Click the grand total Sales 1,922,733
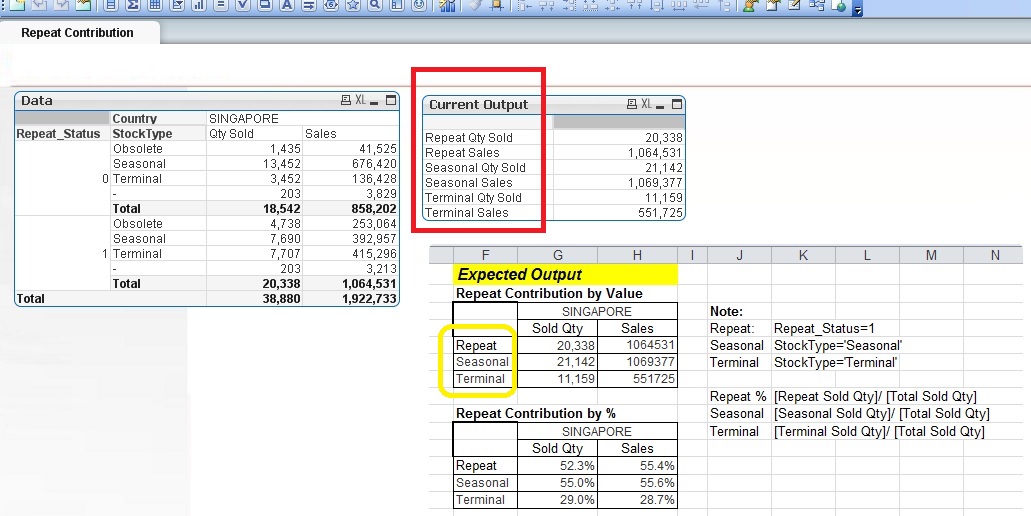 (370, 298)
